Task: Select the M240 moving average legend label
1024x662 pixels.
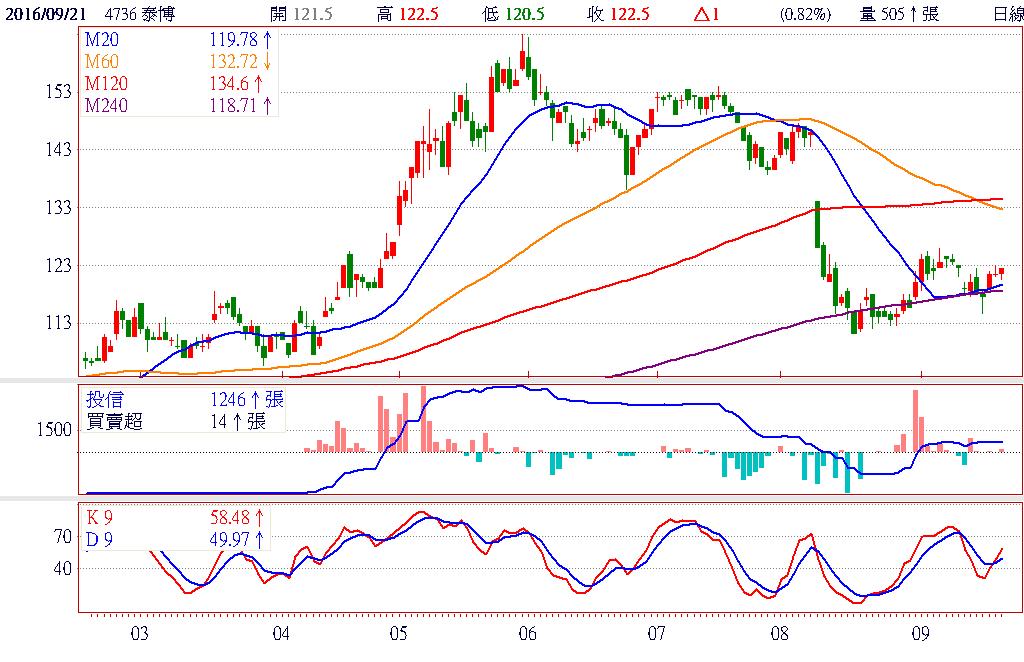Action: point(107,105)
